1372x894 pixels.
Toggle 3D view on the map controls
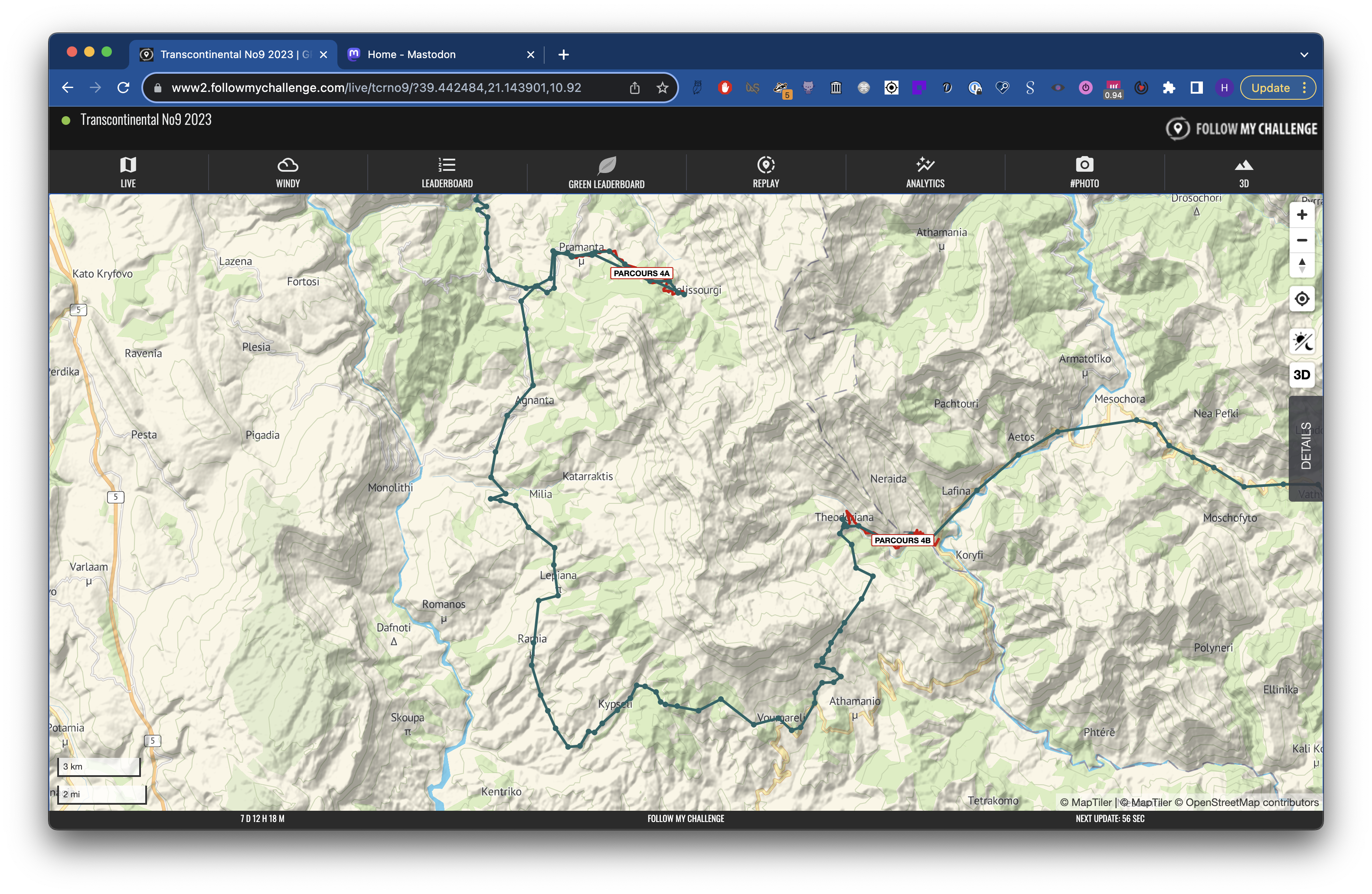(x=1302, y=375)
